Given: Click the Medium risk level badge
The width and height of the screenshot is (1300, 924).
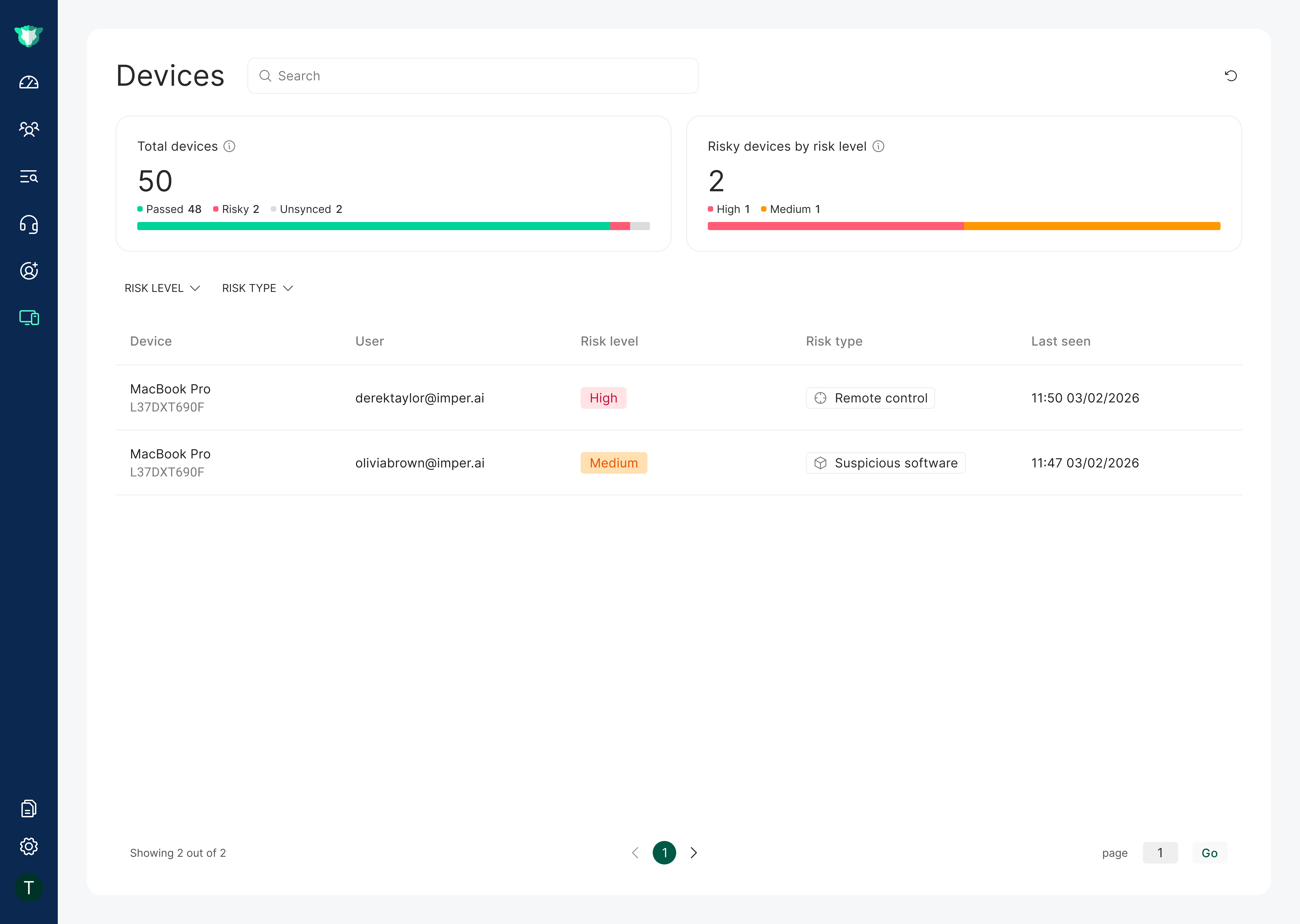Looking at the screenshot, I should coord(614,463).
